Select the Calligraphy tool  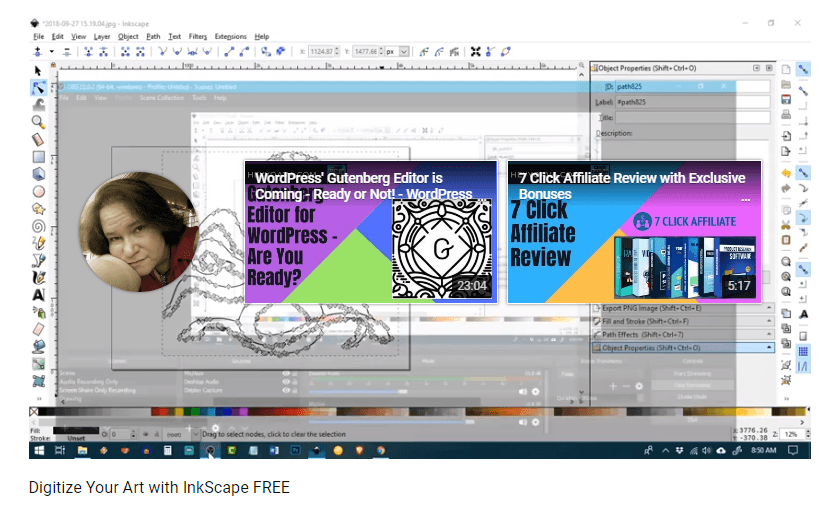click(38, 278)
